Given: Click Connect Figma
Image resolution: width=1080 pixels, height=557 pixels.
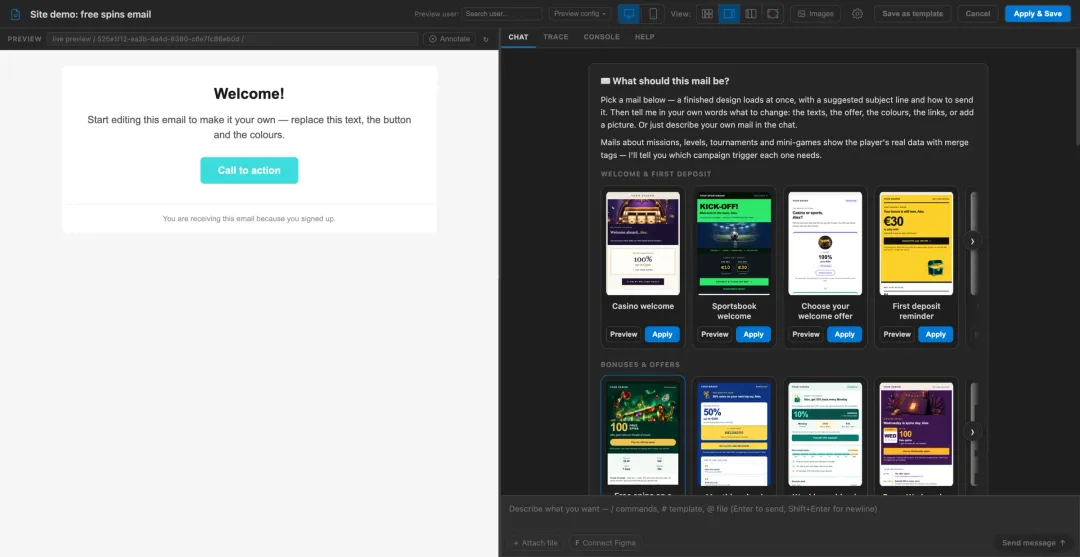Looking at the screenshot, I should pyautogui.click(x=604, y=543).
